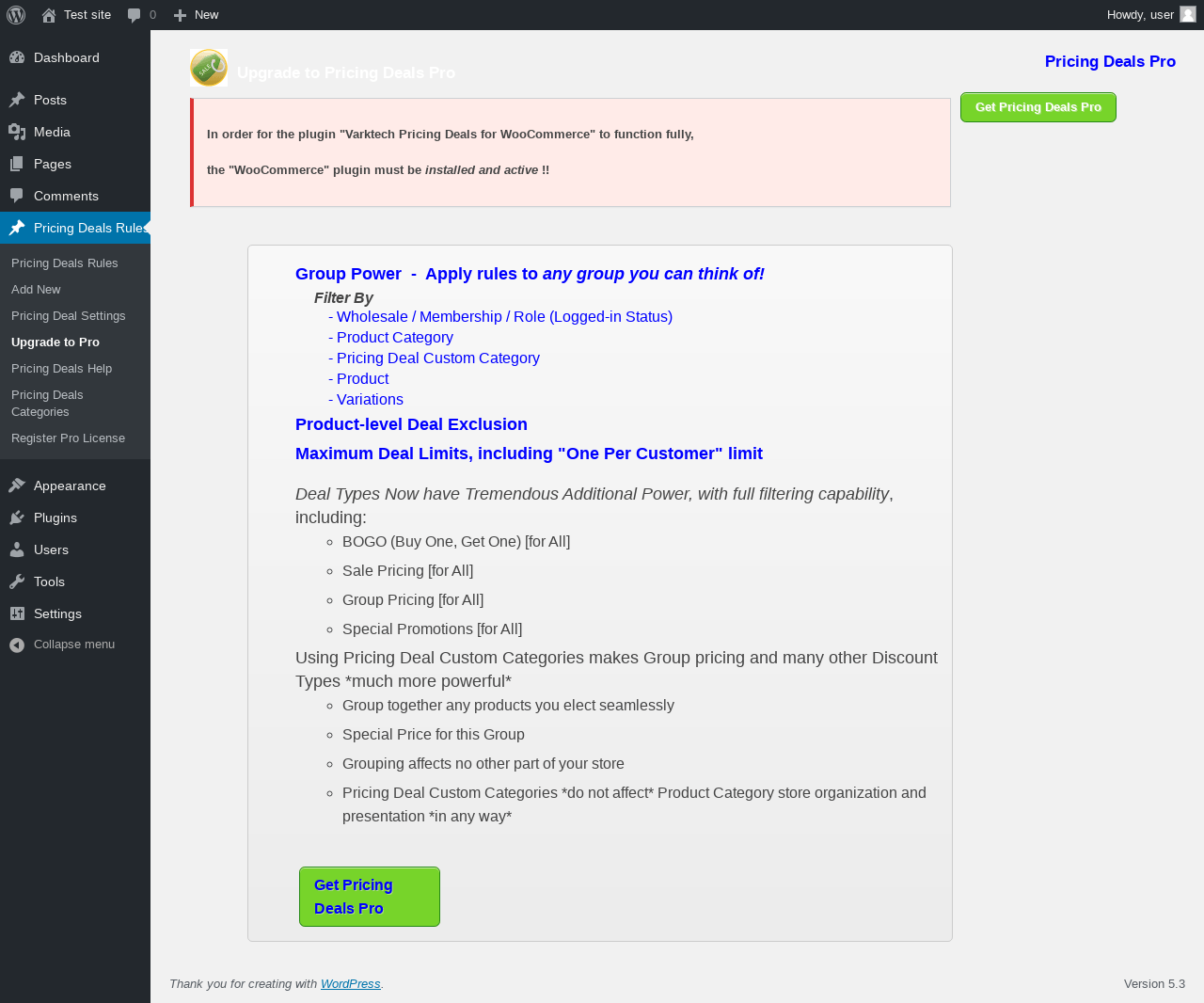Click Special Promotions [for All] list item
This screenshot has height=1003, width=1204.
[432, 629]
